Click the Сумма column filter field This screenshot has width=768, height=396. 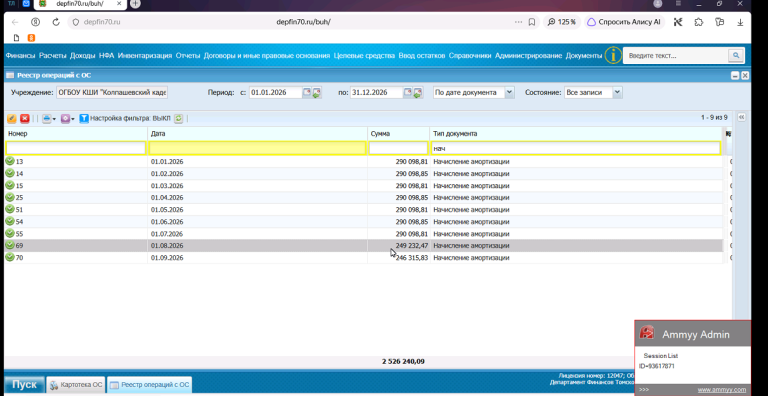tap(398, 148)
